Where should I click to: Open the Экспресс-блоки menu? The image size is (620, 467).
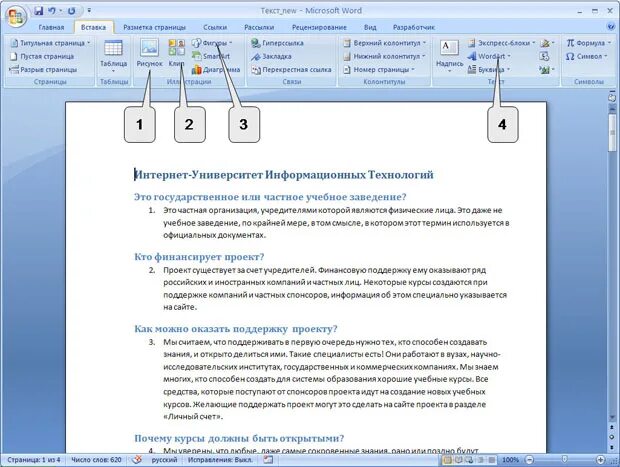[501, 43]
